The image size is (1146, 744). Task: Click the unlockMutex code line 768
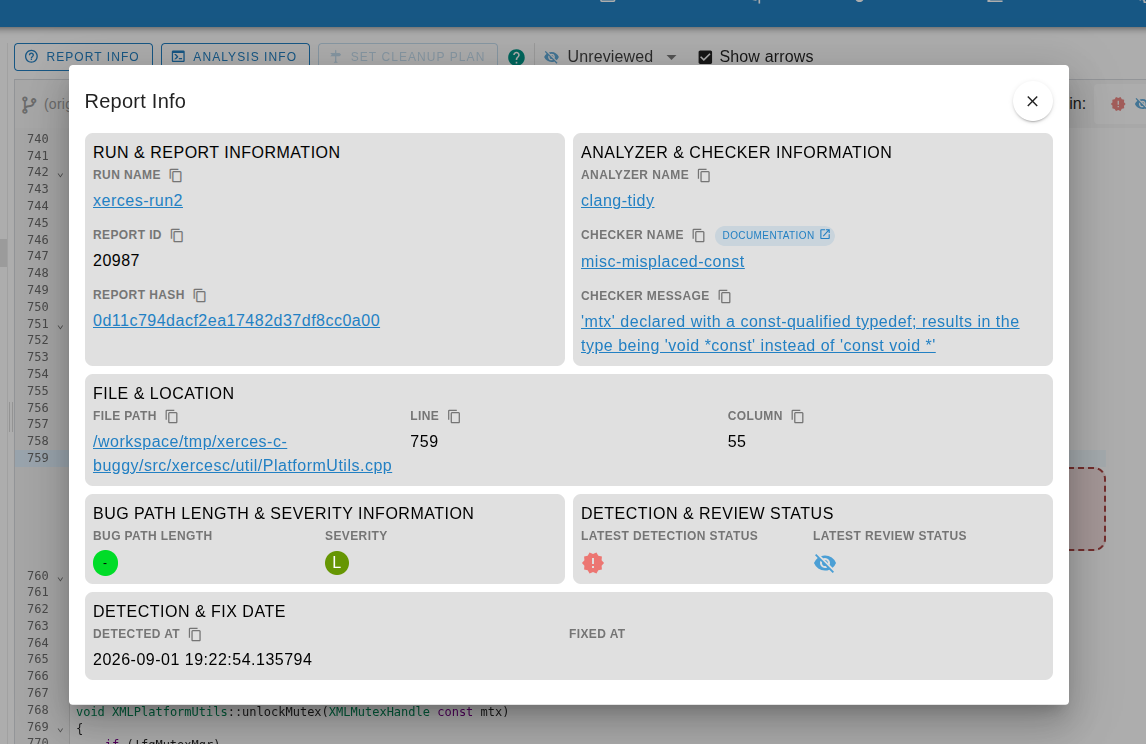[x=292, y=712]
